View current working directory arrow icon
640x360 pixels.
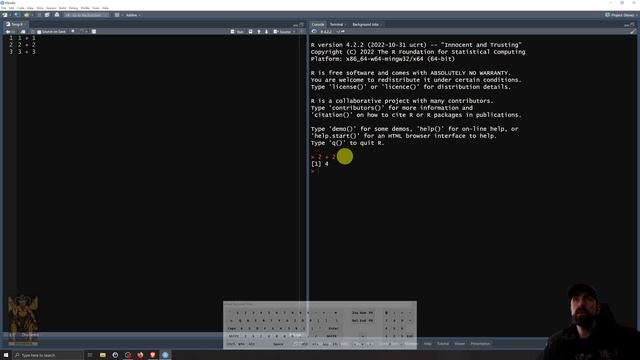click(342, 31)
